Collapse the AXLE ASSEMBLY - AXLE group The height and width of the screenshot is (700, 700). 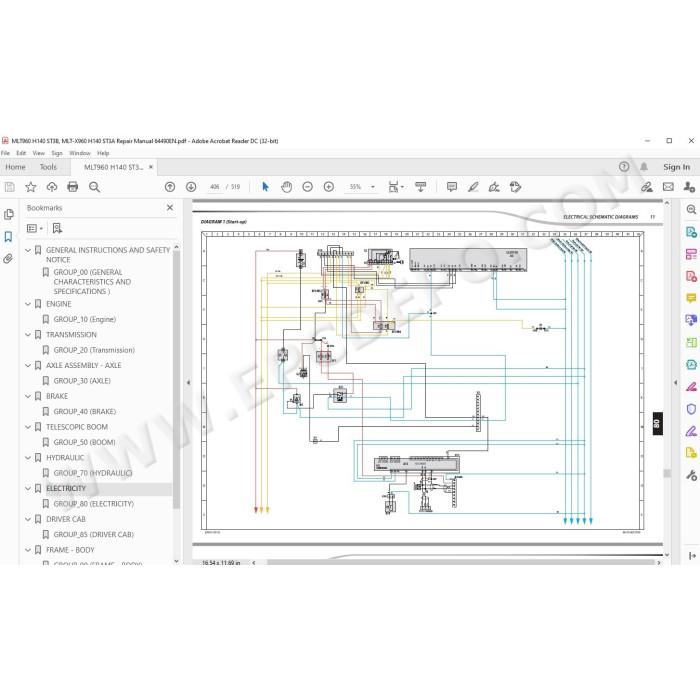point(28,366)
